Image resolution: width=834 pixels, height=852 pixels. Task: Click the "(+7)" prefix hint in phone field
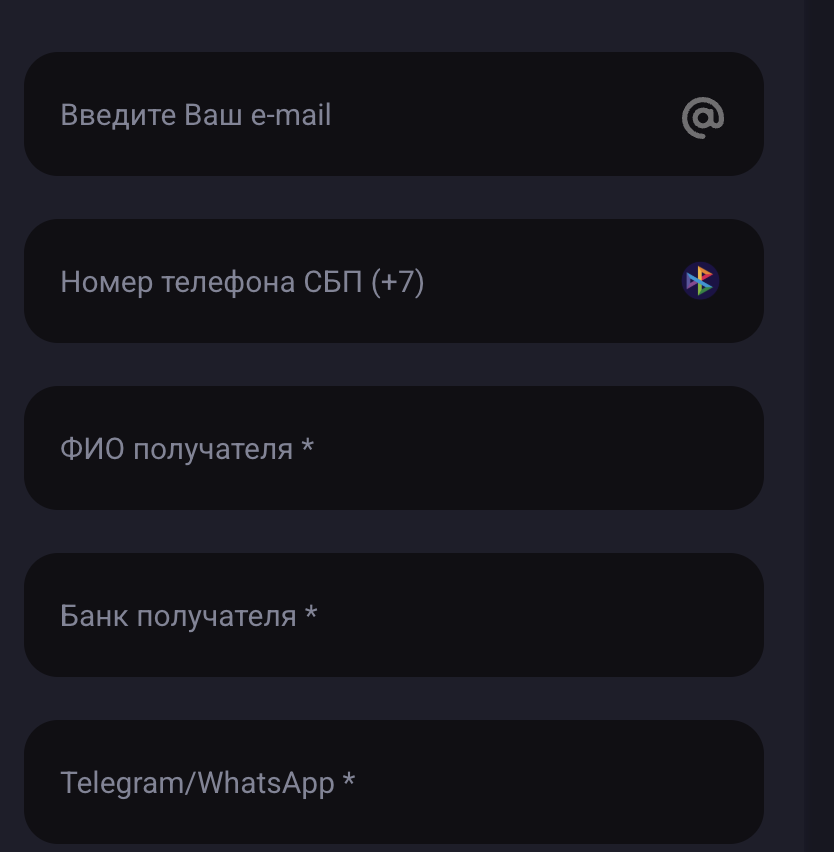pos(398,282)
